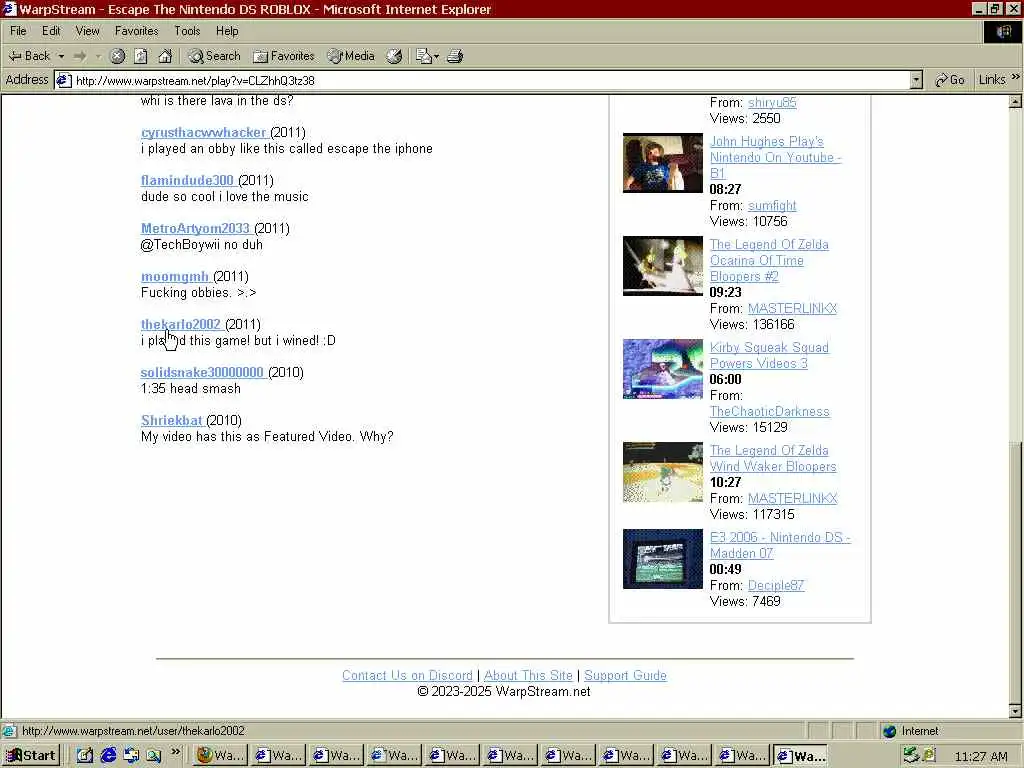
Task: Open the Edit menu
Action: (51, 31)
